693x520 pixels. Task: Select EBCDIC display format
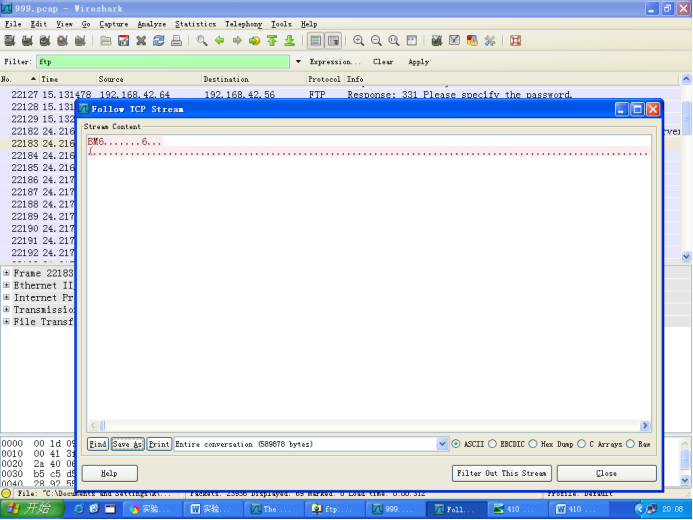click(492, 444)
